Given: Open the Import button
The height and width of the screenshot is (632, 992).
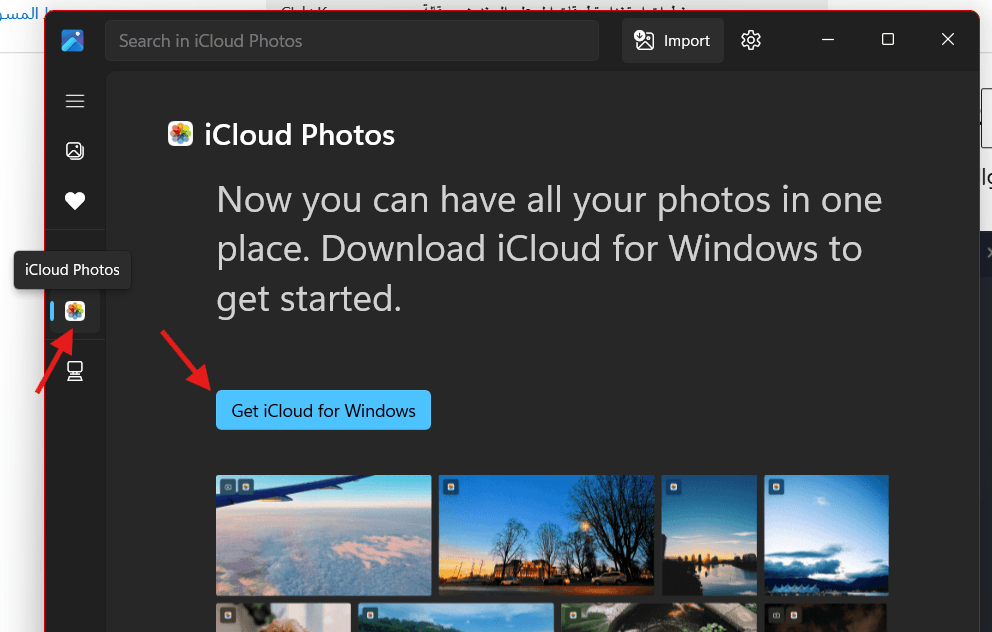Looking at the screenshot, I should pos(672,40).
